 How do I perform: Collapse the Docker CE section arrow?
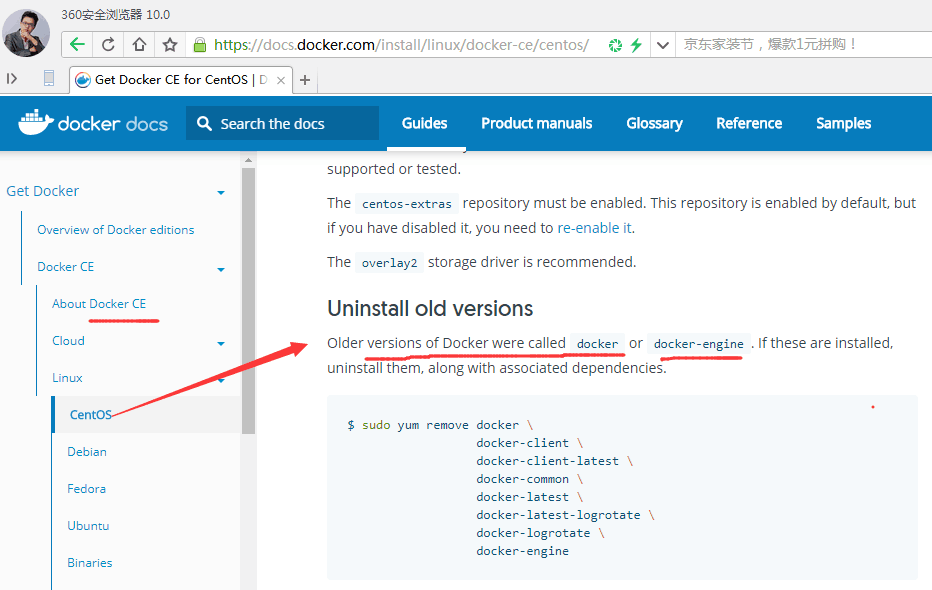click(221, 270)
